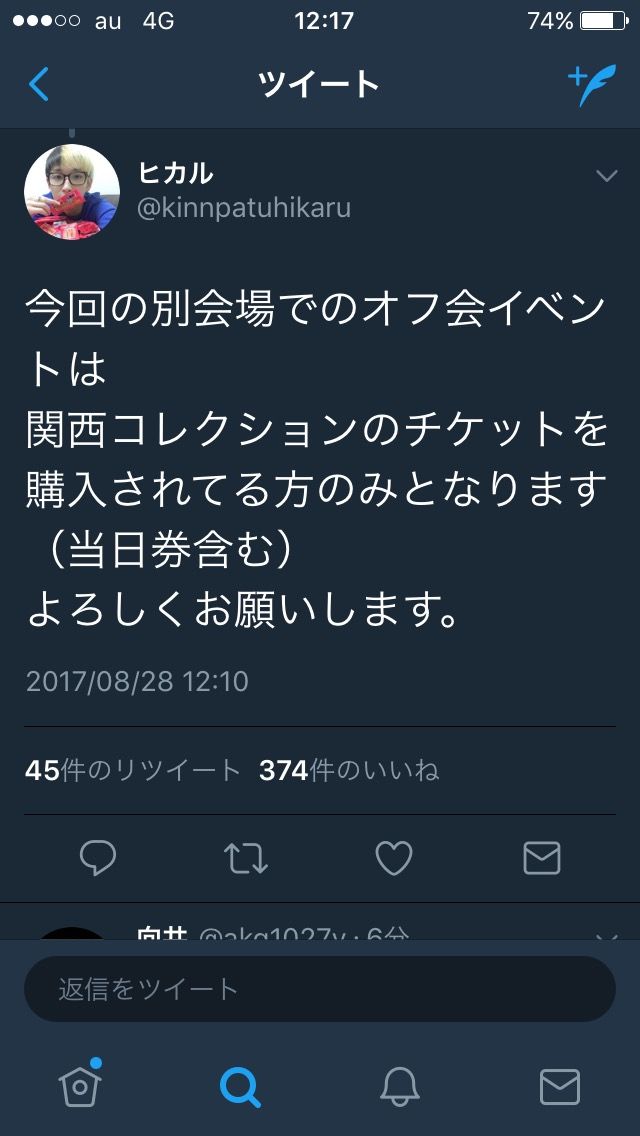The image size is (640, 1136).
Task: Open the Home tab in the bottom bar
Action: coord(80,1083)
